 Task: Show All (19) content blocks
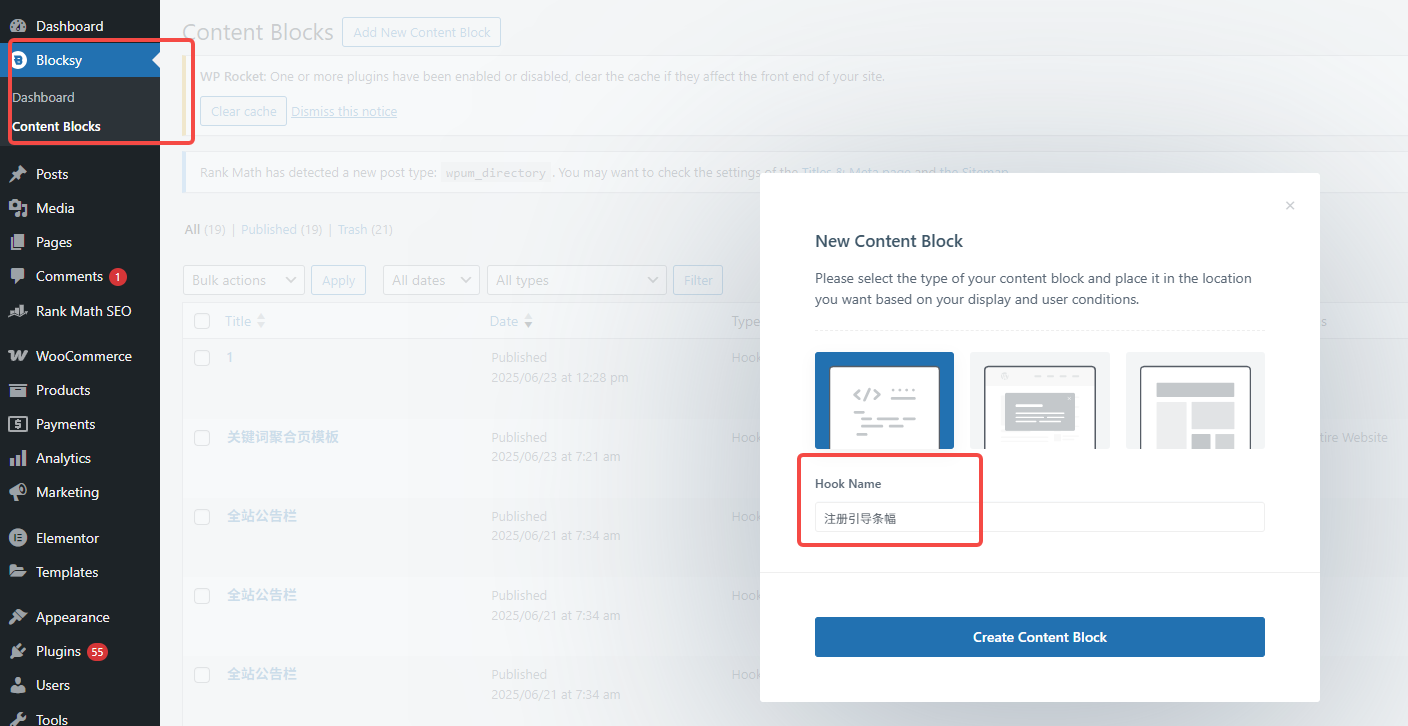click(205, 229)
